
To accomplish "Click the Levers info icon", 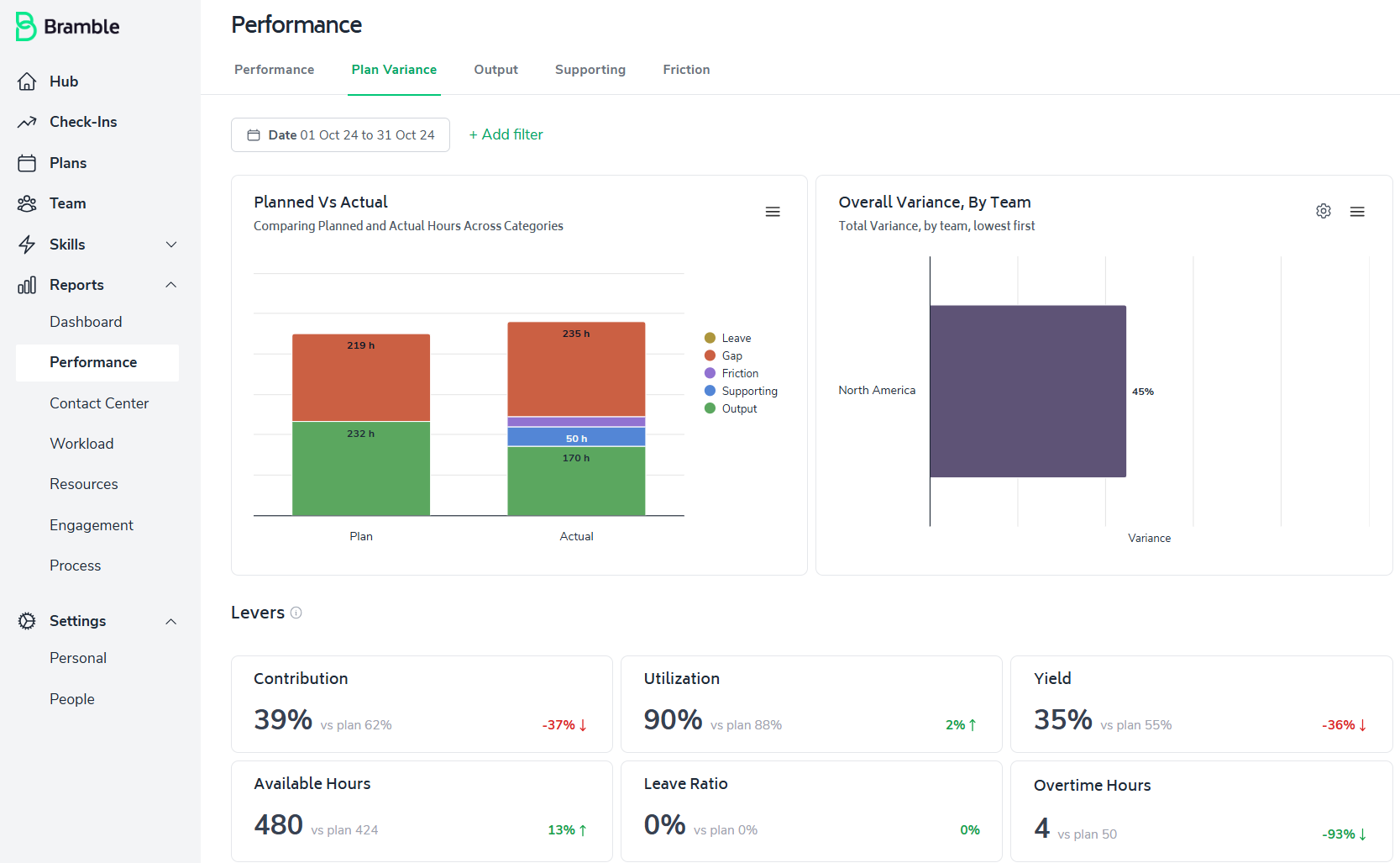I will [296, 613].
